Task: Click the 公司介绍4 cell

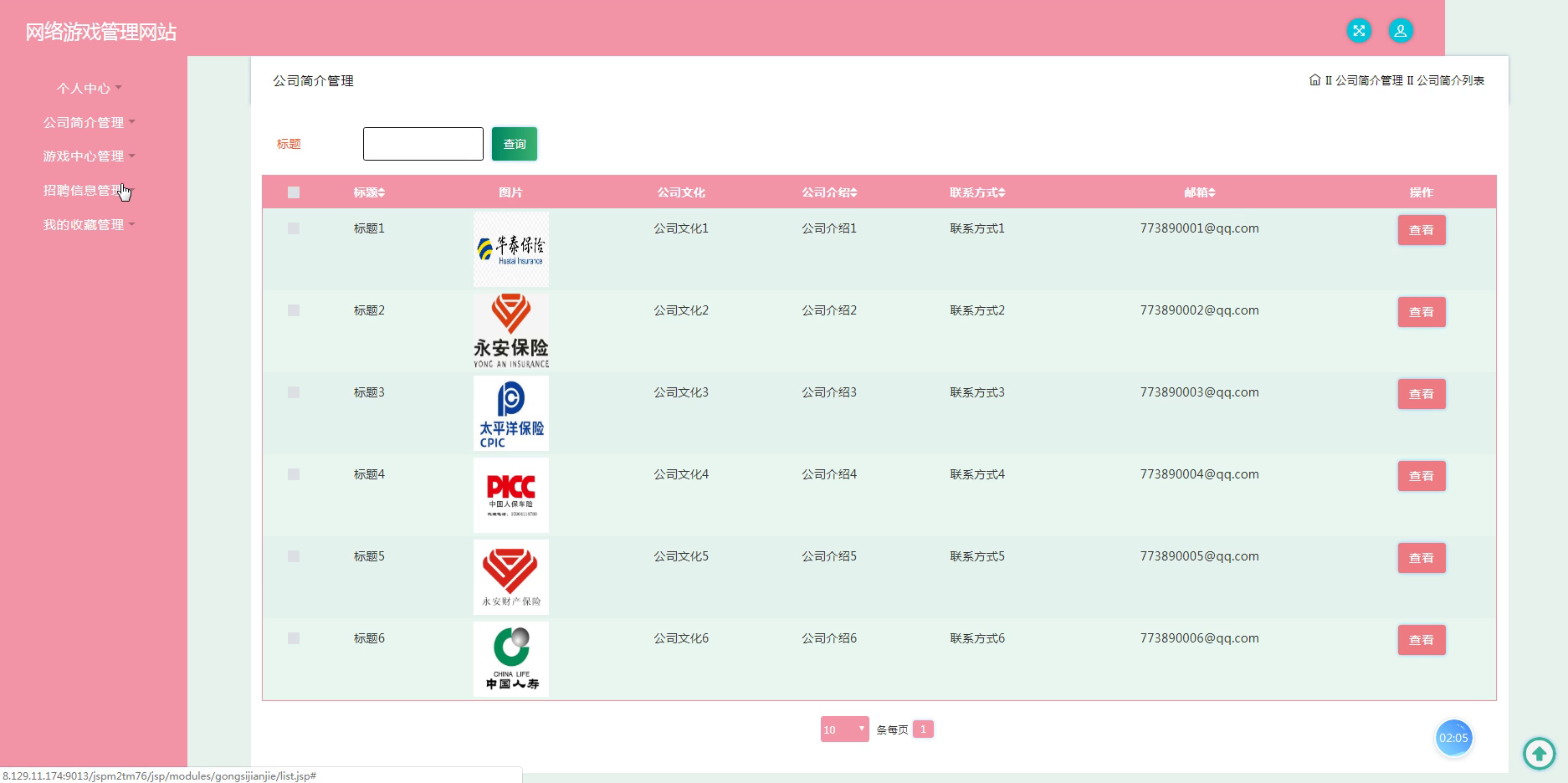Action: coord(829,474)
